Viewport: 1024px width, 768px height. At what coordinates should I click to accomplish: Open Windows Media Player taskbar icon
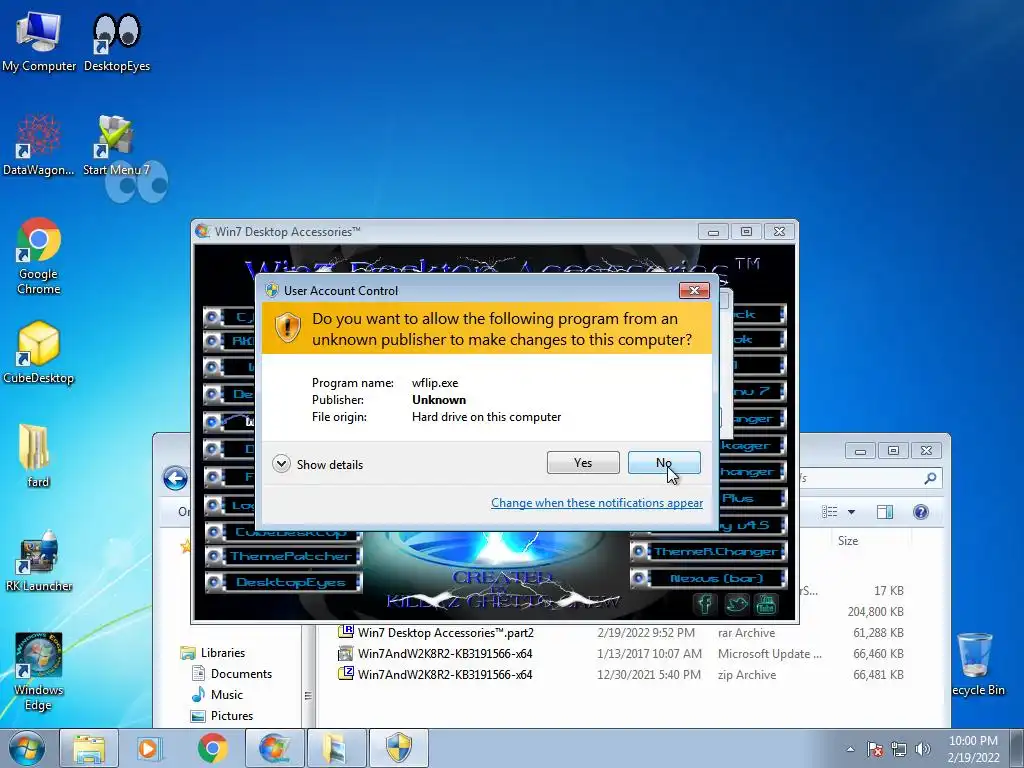coord(149,748)
